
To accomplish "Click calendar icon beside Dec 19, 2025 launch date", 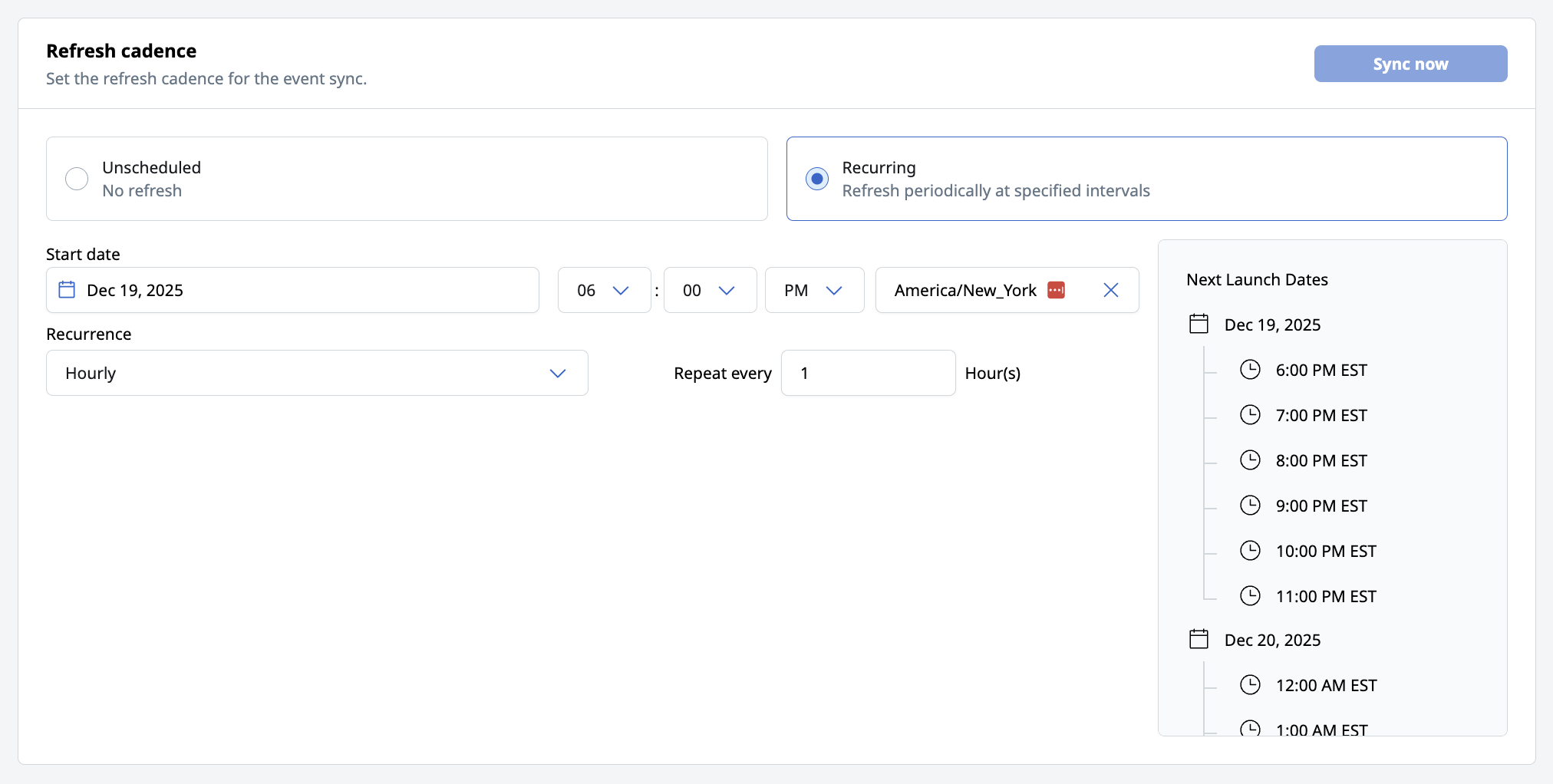I will click(x=1199, y=324).
